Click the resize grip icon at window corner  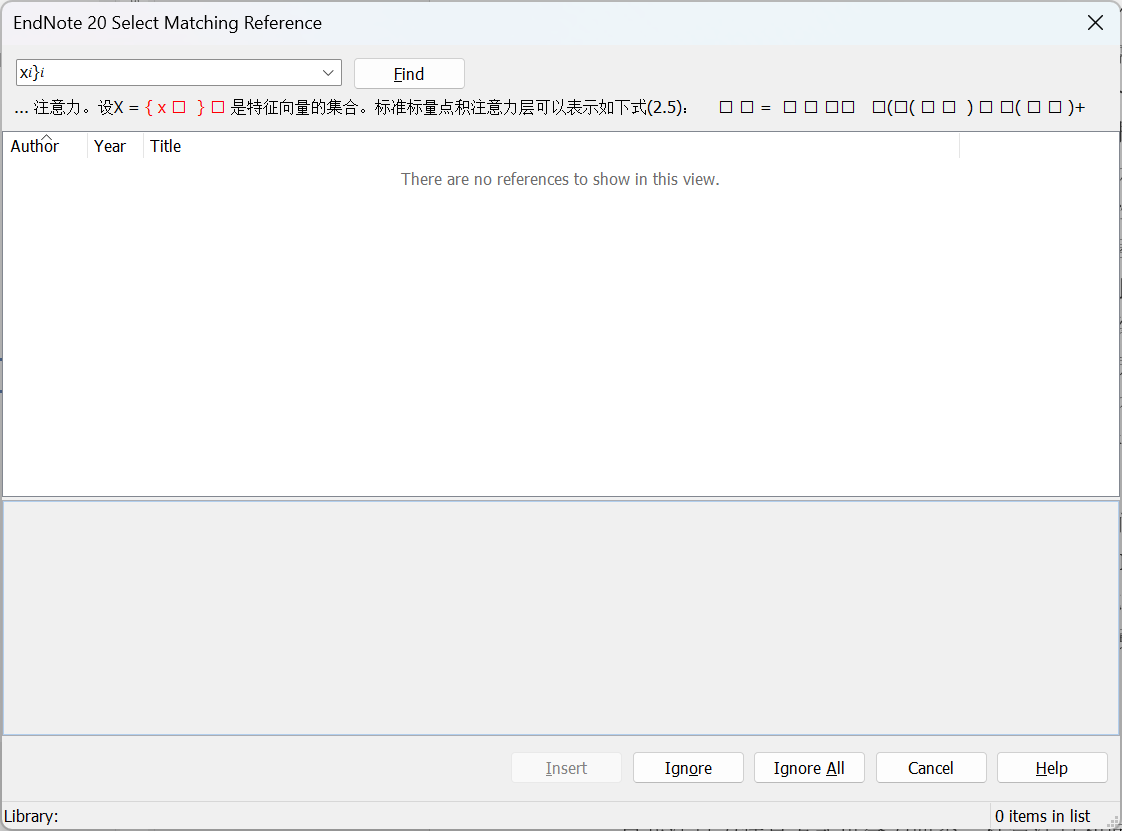(1113, 822)
